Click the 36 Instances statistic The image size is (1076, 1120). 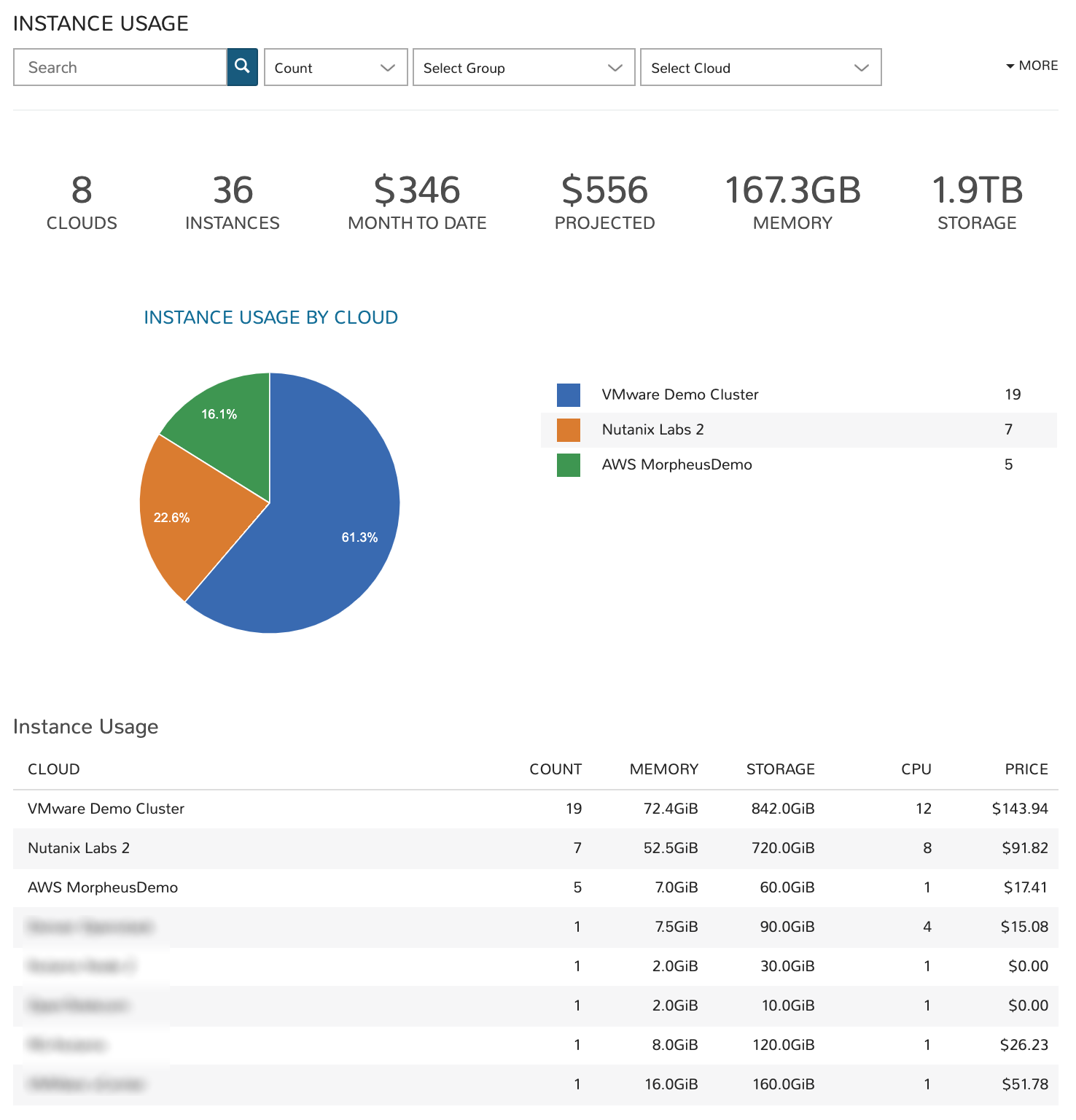tap(232, 201)
